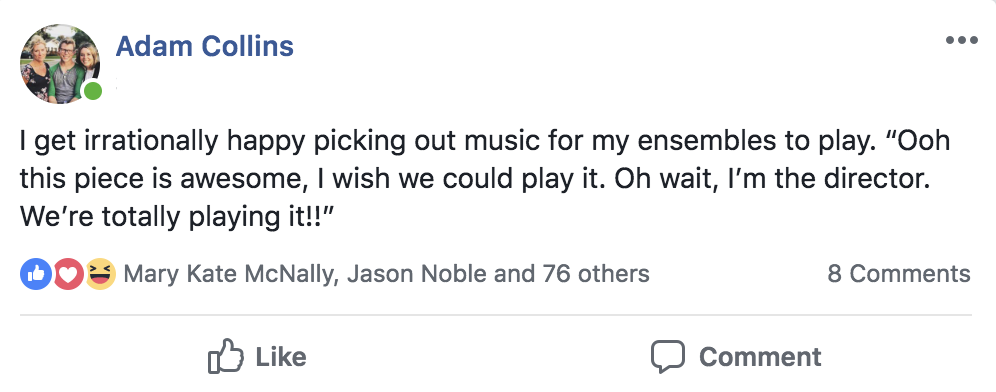Click "and 76 others" reaction count text
Screen dimensions: 996x392
tap(572, 274)
